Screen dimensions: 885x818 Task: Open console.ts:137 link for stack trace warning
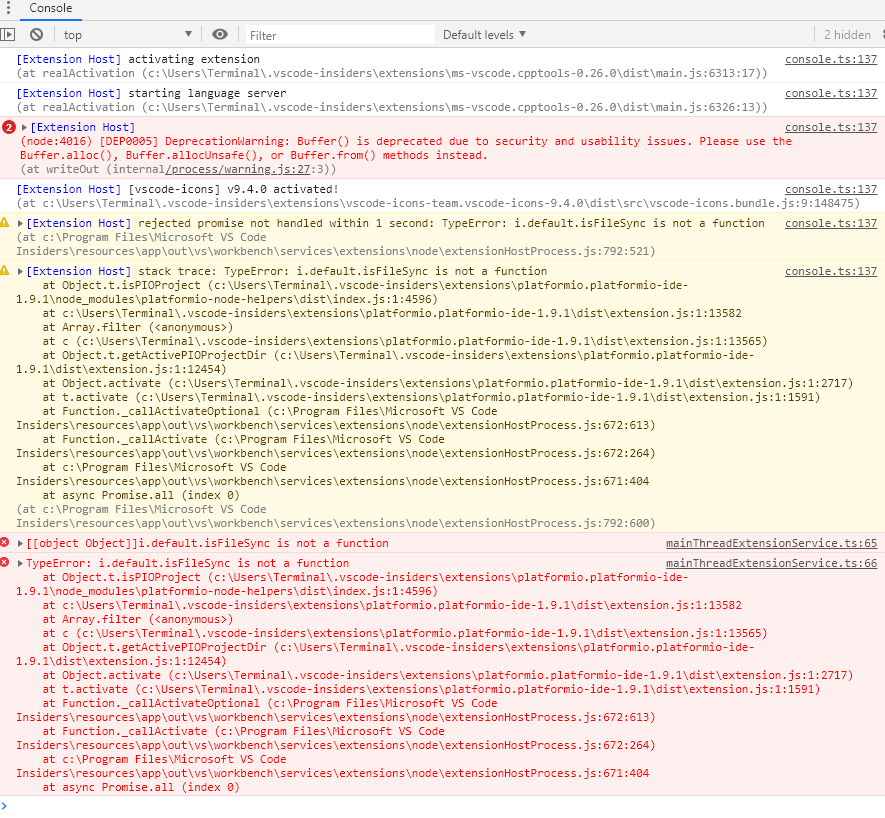click(831, 271)
